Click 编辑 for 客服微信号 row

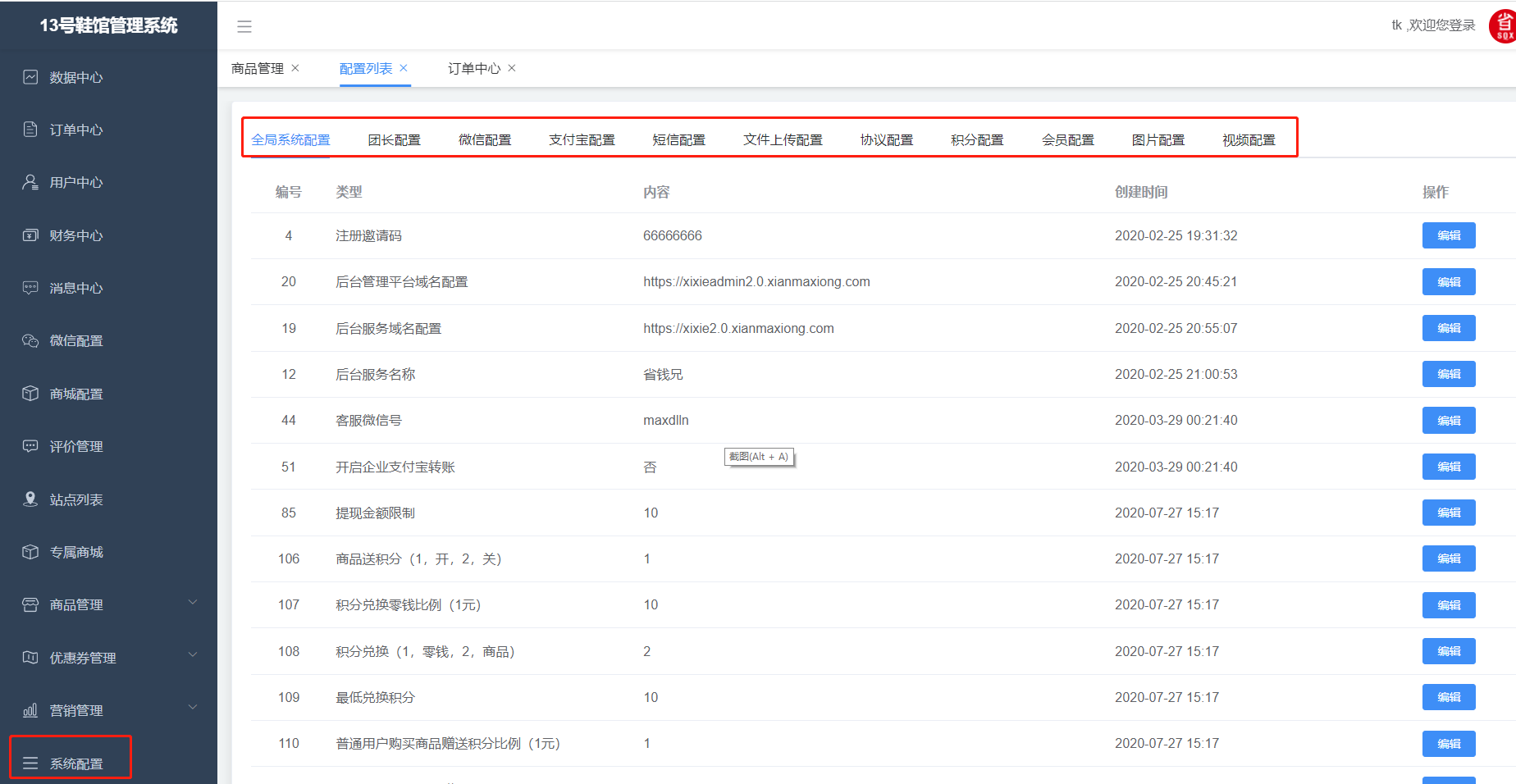point(1448,421)
